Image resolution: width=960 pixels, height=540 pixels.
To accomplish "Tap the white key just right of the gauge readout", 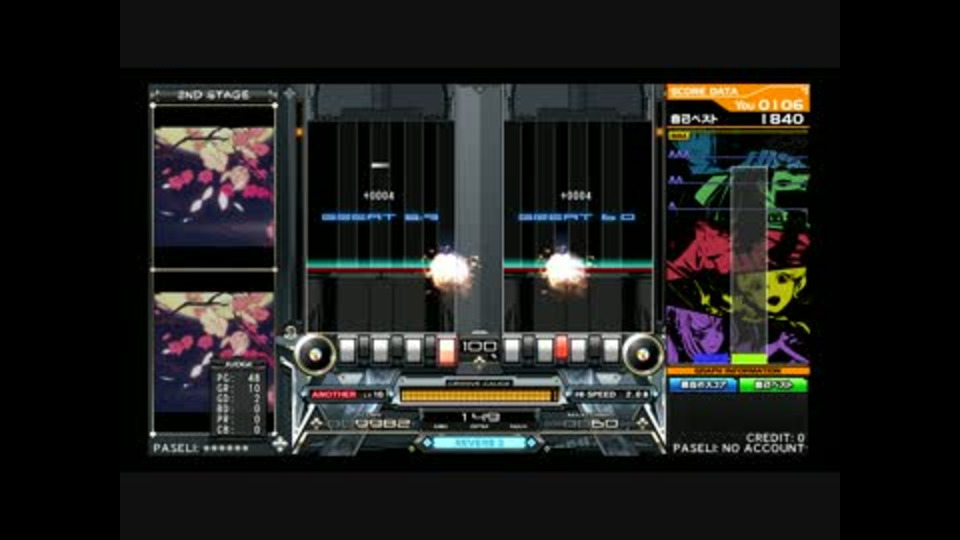I will [512, 350].
